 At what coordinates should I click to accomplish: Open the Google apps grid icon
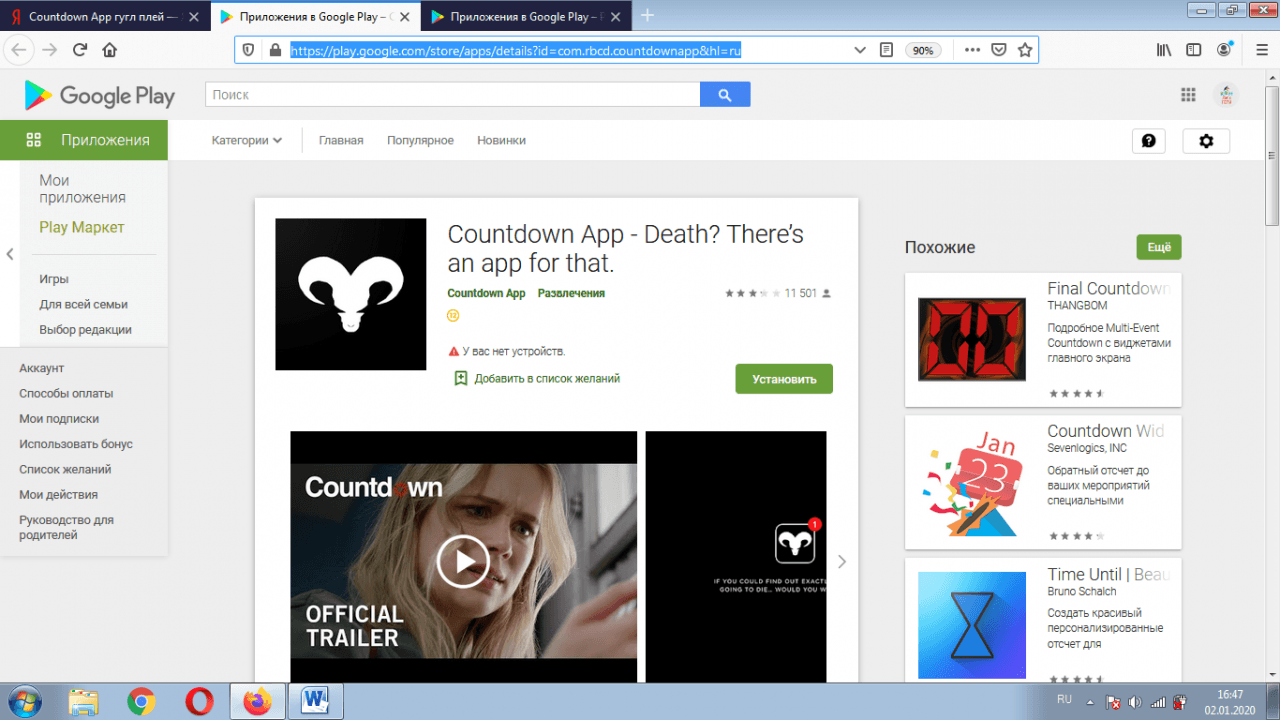(1188, 95)
